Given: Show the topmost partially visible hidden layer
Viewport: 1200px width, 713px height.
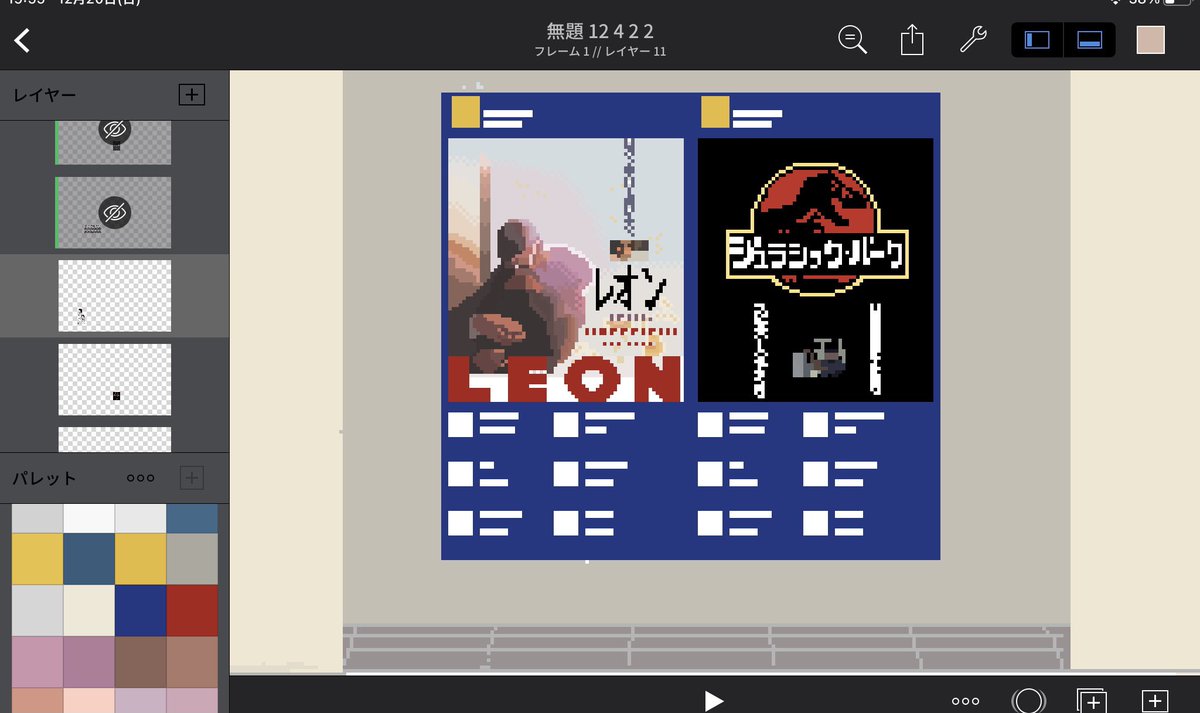Looking at the screenshot, I should point(114,132).
